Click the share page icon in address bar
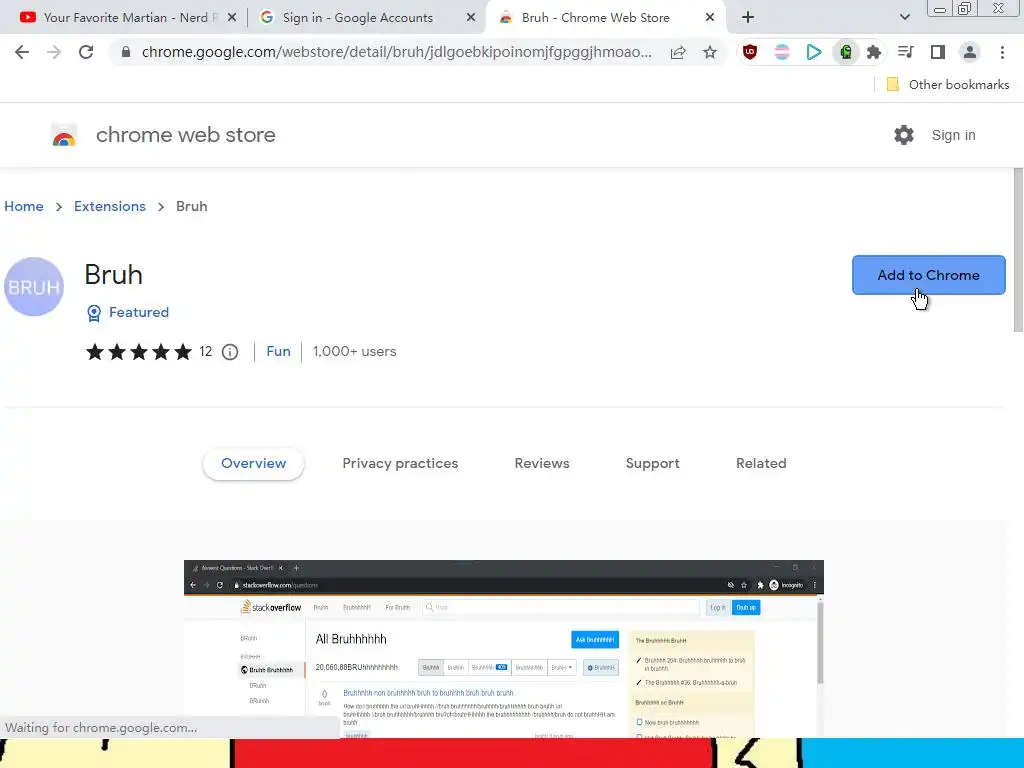The height and width of the screenshot is (768, 1024). tap(678, 52)
